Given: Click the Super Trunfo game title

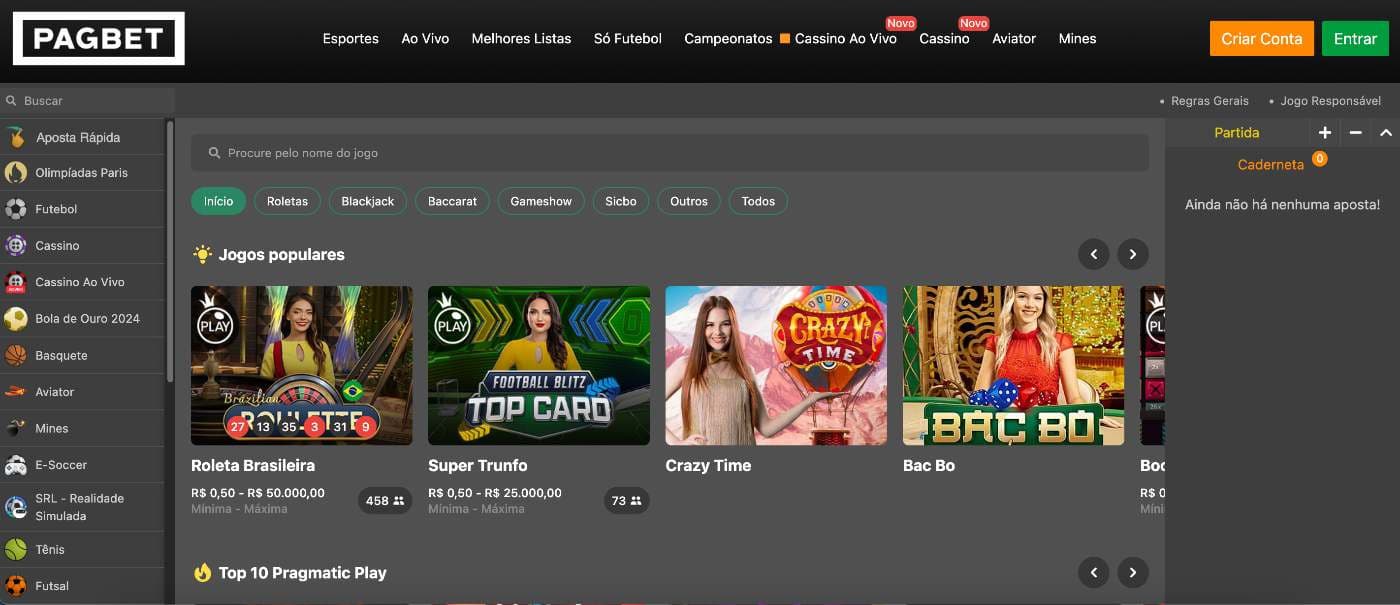Looking at the screenshot, I should [478, 466].
